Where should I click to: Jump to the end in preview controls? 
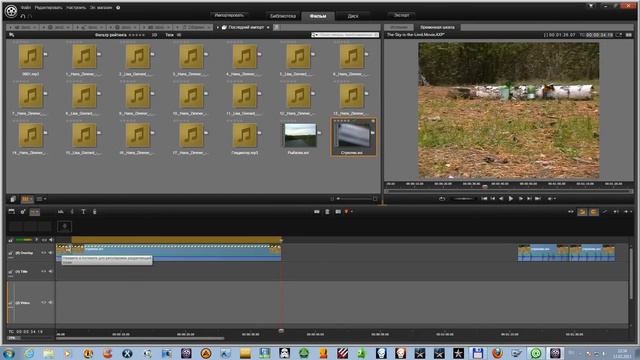[x=538, y=199]
